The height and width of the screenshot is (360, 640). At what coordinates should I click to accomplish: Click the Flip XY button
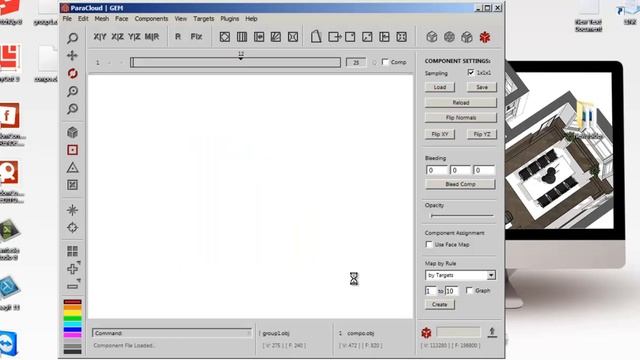(440, 134)
